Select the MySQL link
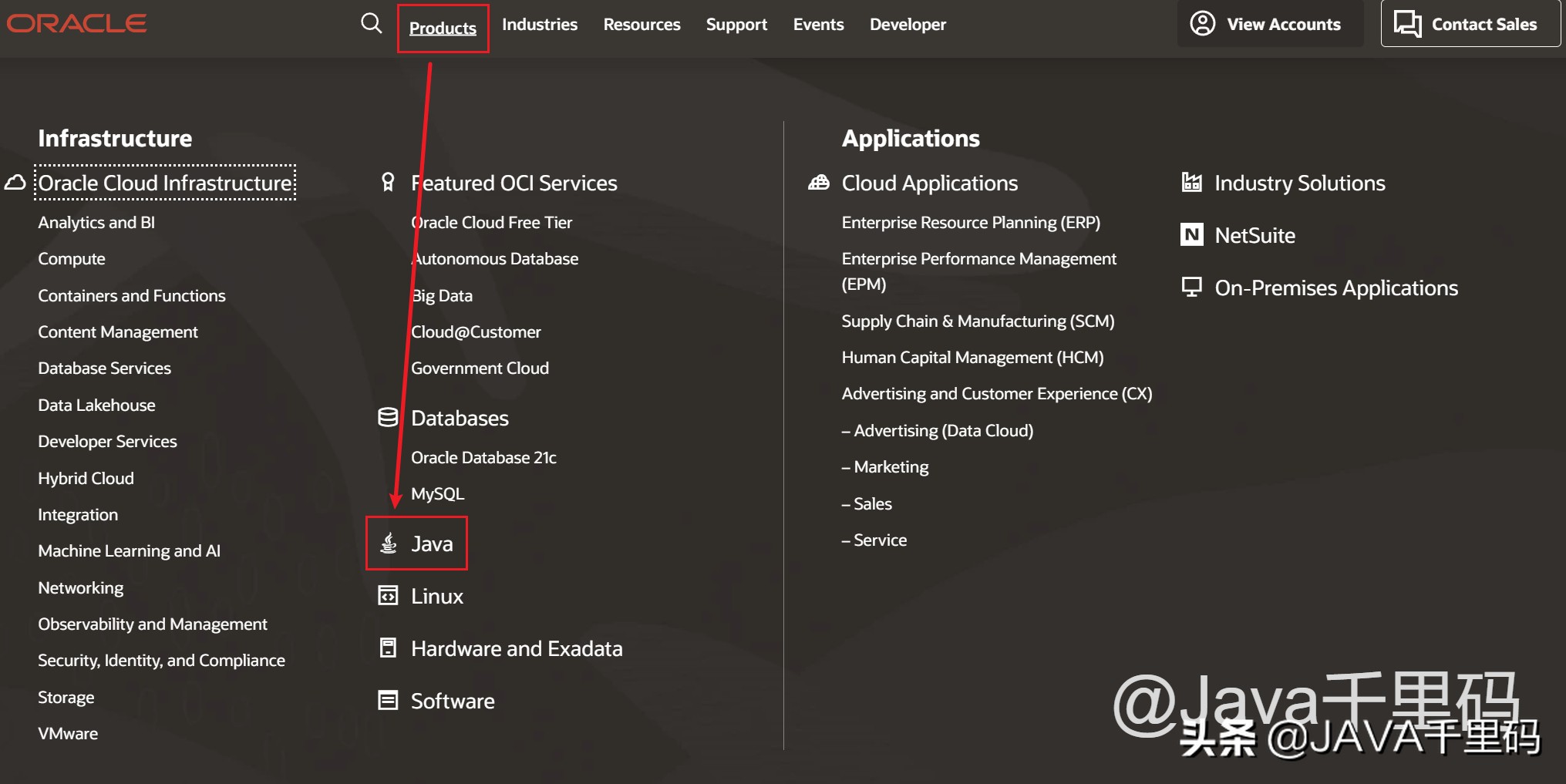The image size is (1566, 784). [x=437, y=494]
